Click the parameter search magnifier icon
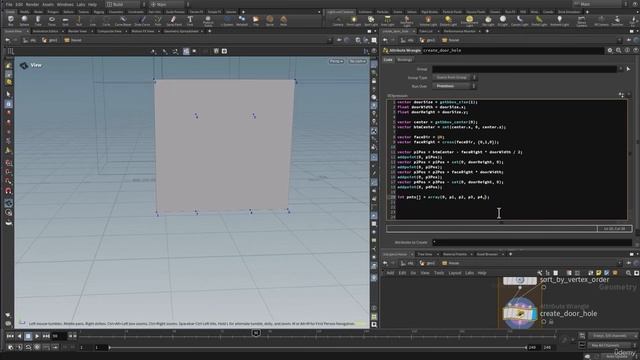Viewport: 640px width, 360px height. 618,50
